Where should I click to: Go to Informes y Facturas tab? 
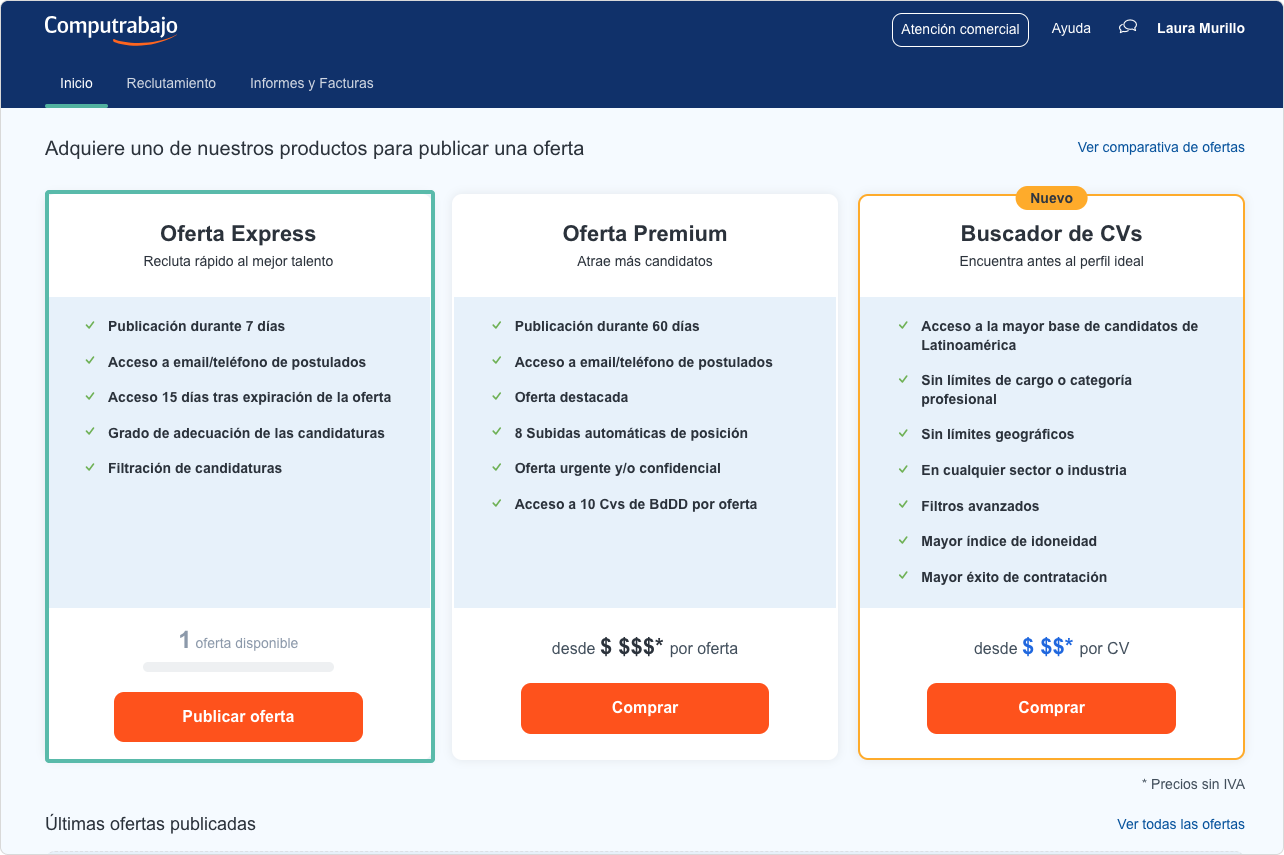click(x=311, y=83)
